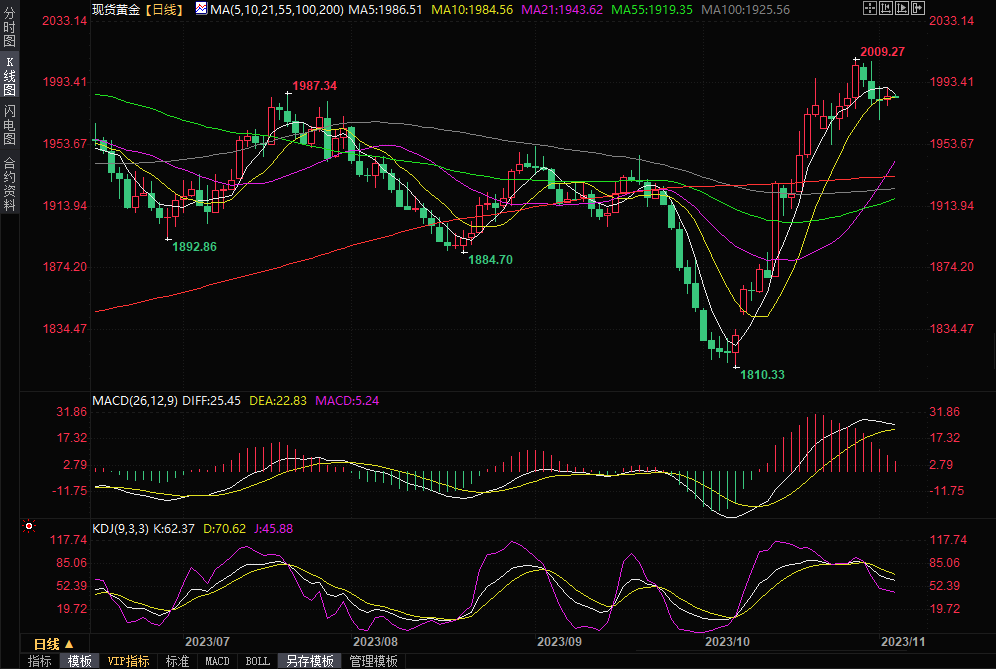Click the small red KDJ marker icon
The width and height of the screenshot is (996, 669).
pyautogui.click(x=29, y=526)
